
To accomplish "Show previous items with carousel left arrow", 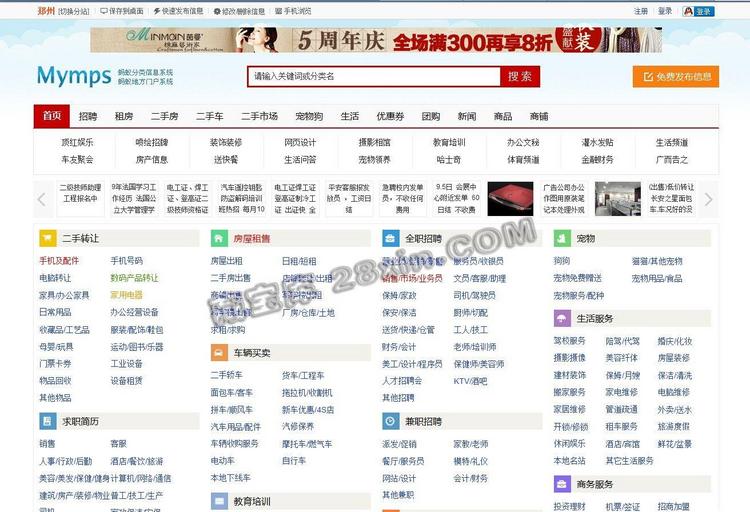I will pyautogui.click(x=42, y=199).
